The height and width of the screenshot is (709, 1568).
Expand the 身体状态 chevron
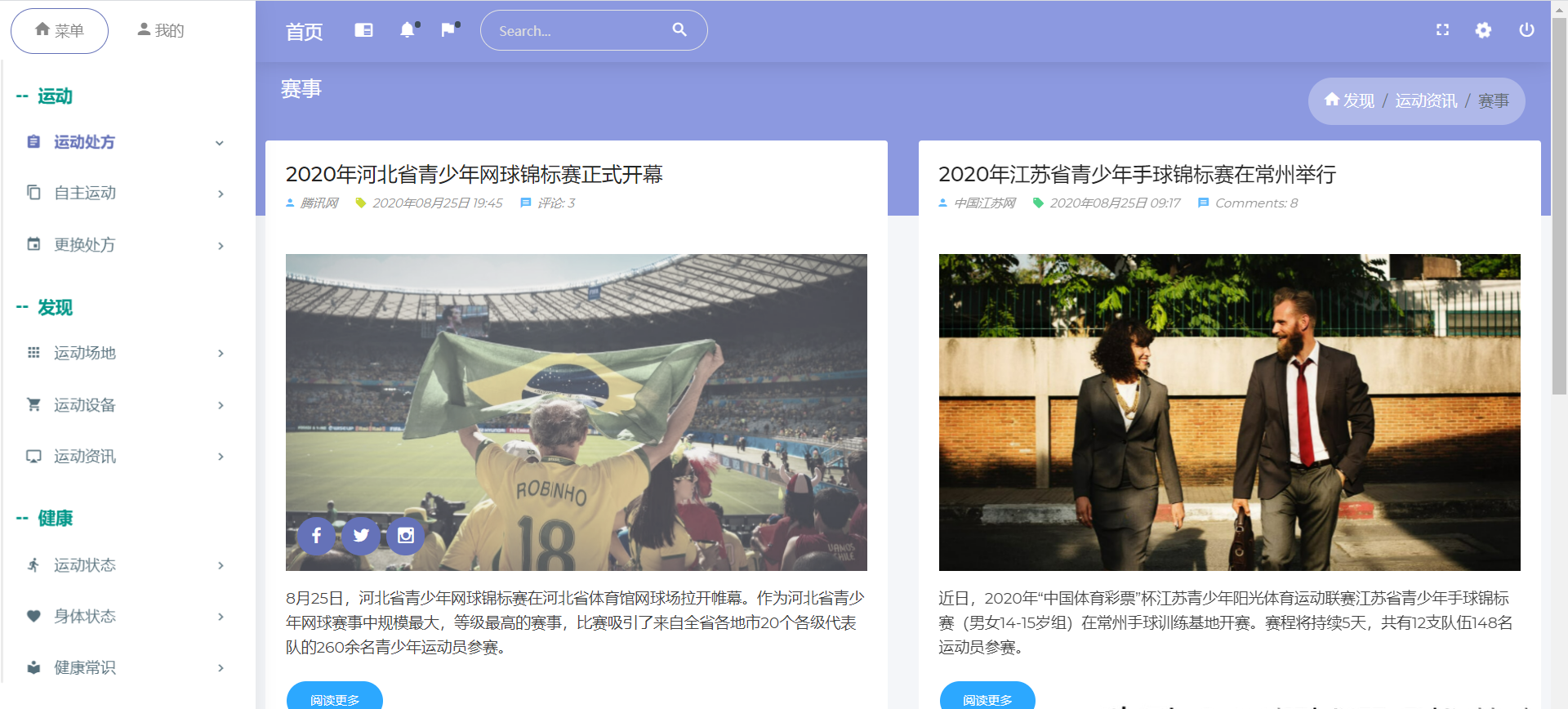220,617
